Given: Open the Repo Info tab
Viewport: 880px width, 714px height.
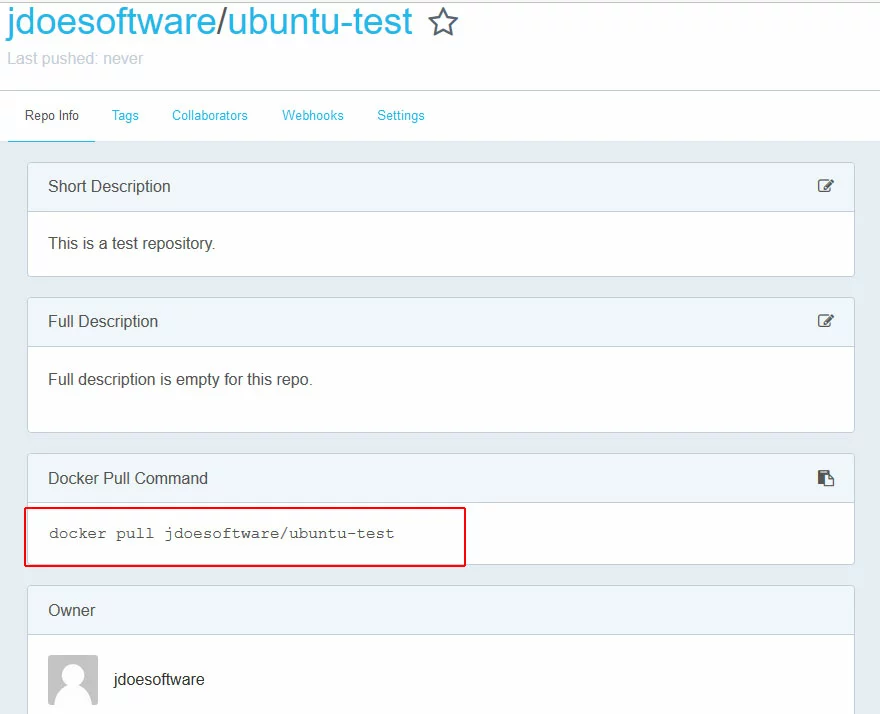Looking at the screenshot, I should (52, 116).
